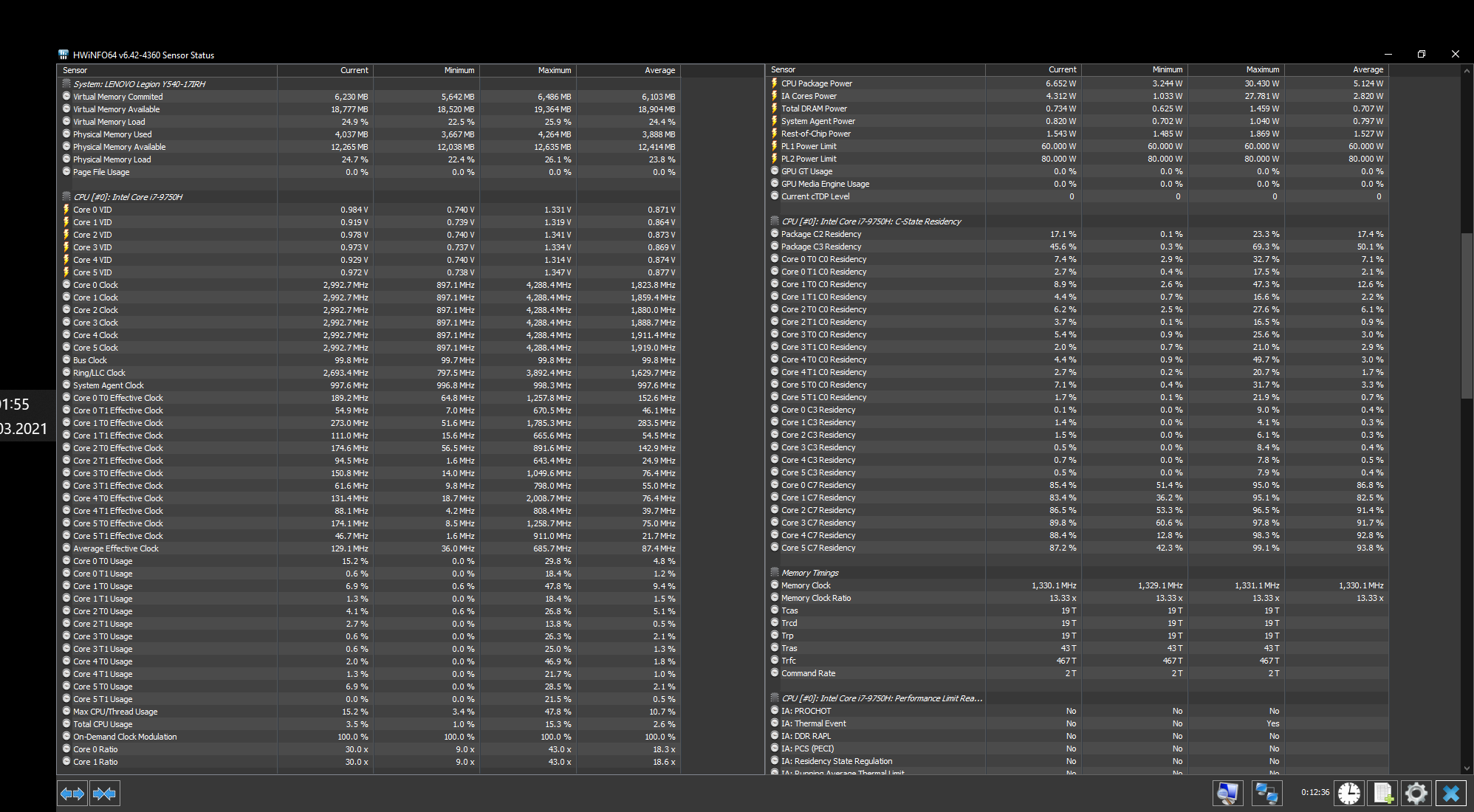
Task: Select the 'IA: Thermal Event' row
Action: (x=1077, y=723)
